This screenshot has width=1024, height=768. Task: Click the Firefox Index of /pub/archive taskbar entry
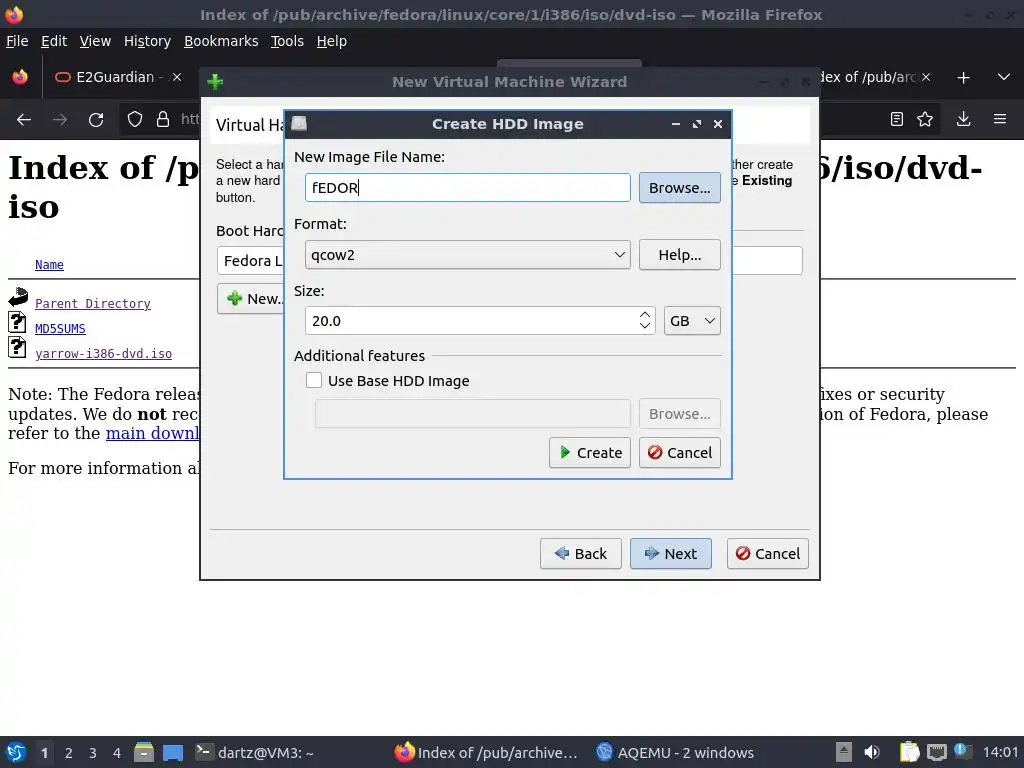(x=487, y=752)
